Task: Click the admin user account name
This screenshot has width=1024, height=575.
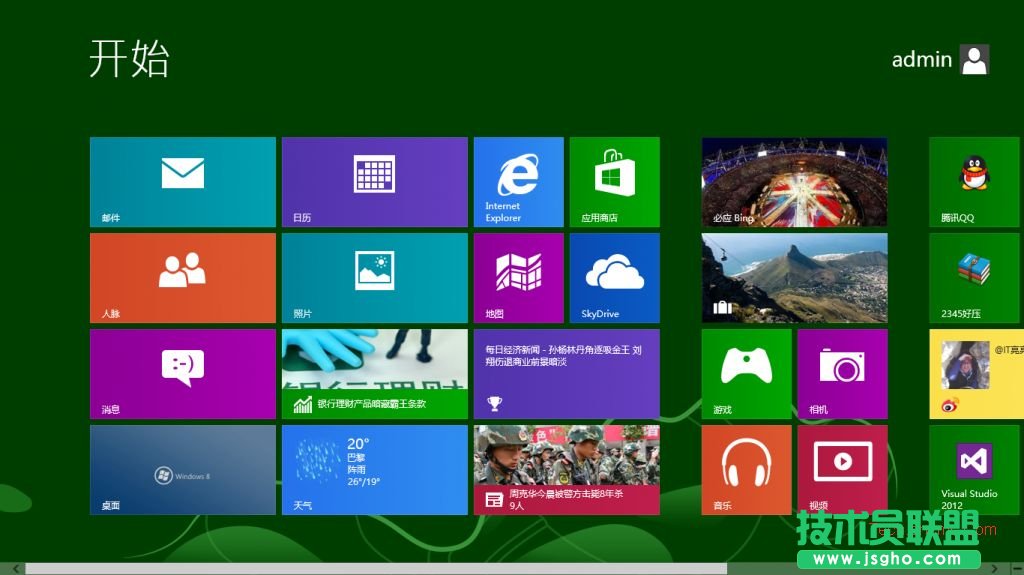Action: [921, 60]
